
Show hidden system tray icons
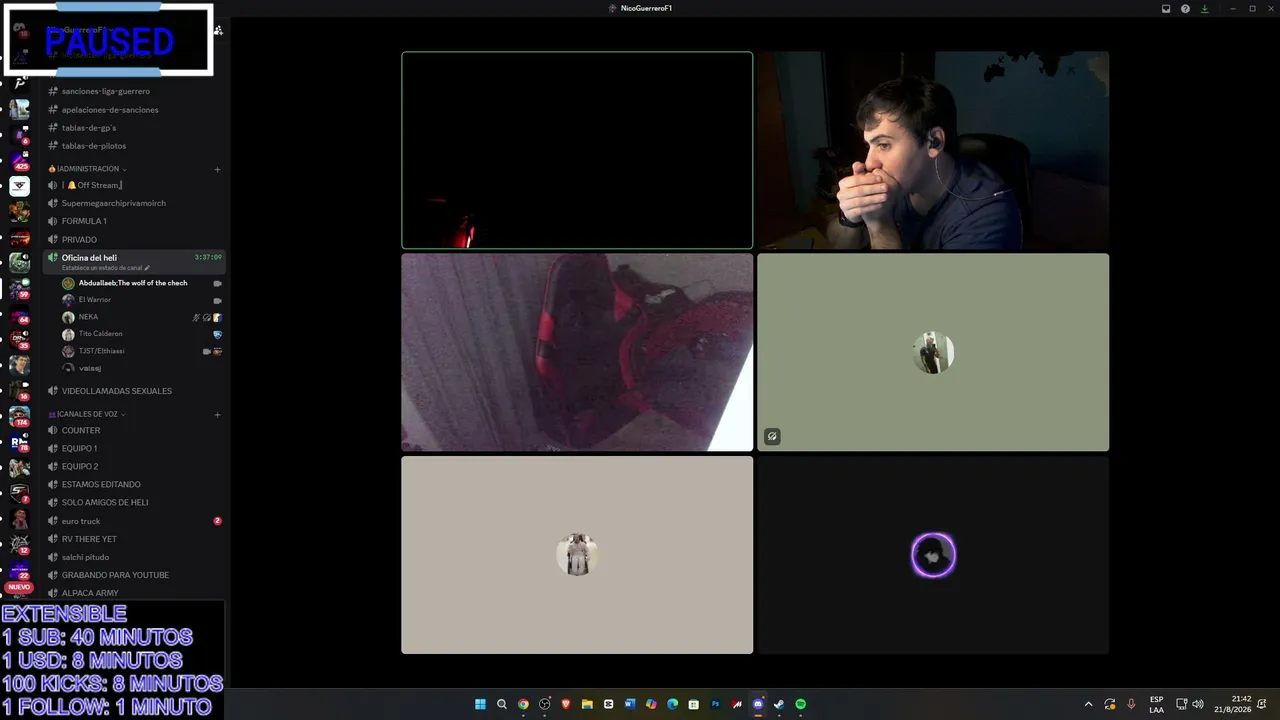coord(1088,704)
